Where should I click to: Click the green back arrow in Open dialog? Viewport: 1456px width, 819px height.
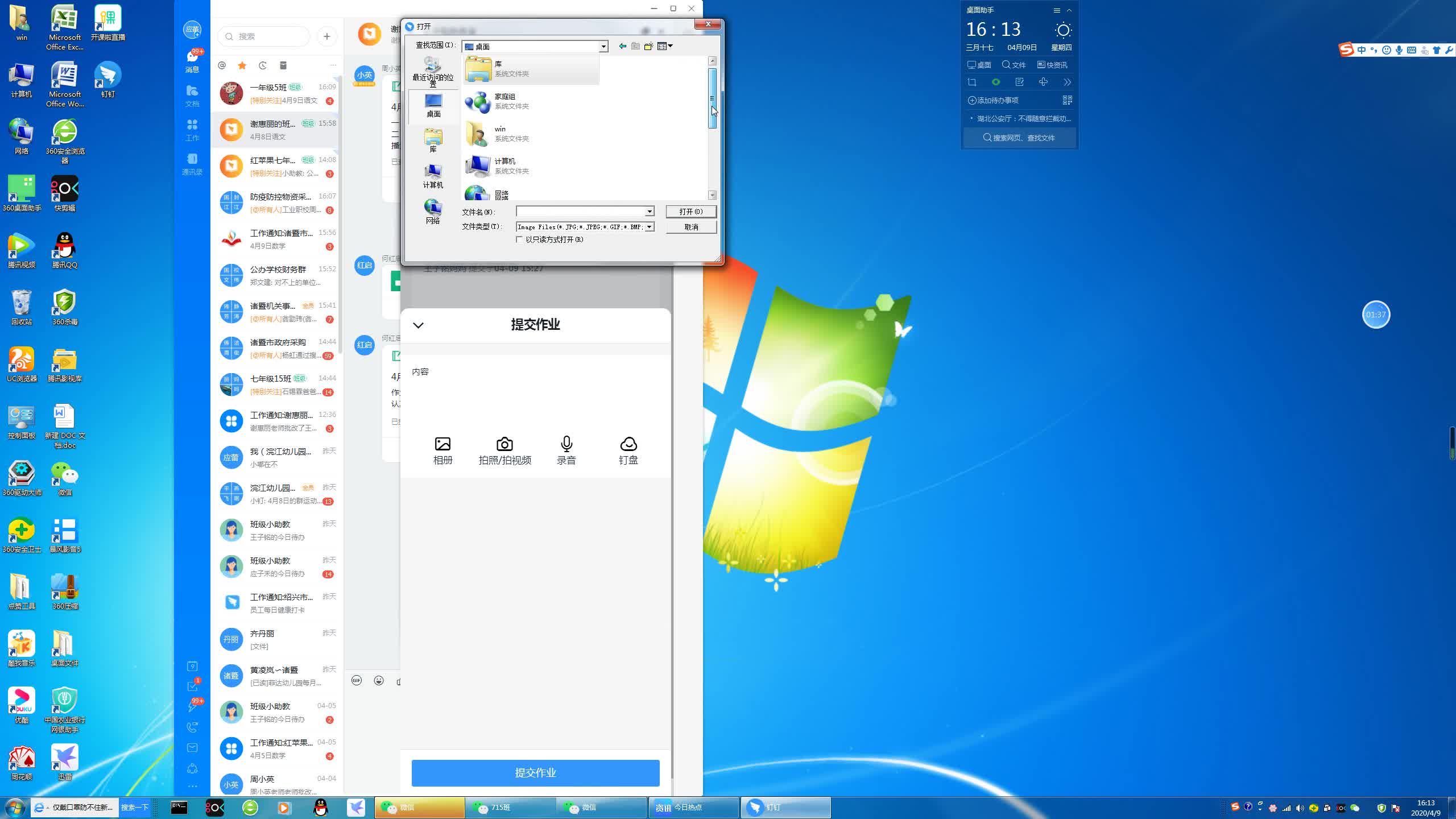point(623,46)
